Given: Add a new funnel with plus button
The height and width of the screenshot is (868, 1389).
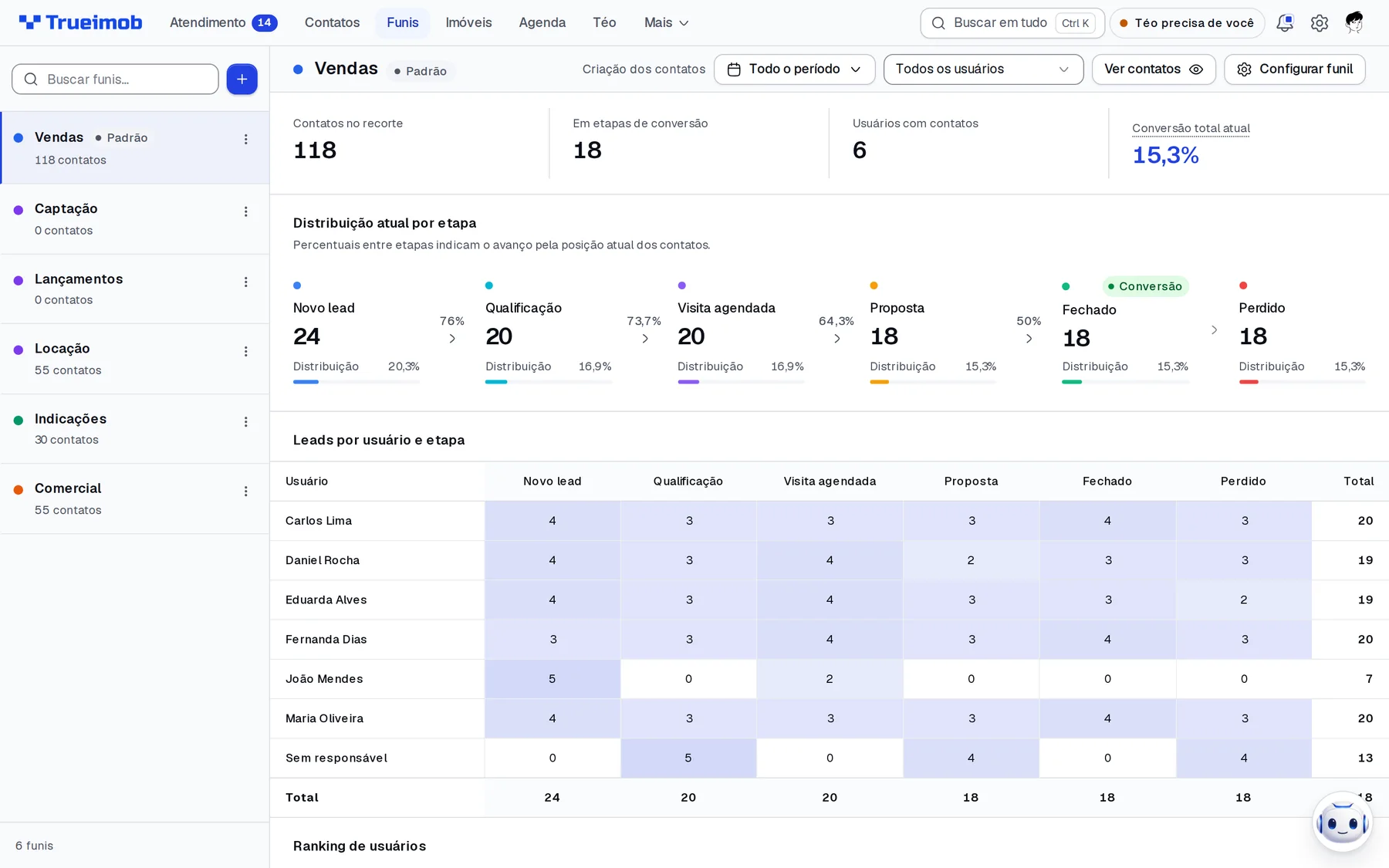Looking at the screenshot, I should (242, 79).
